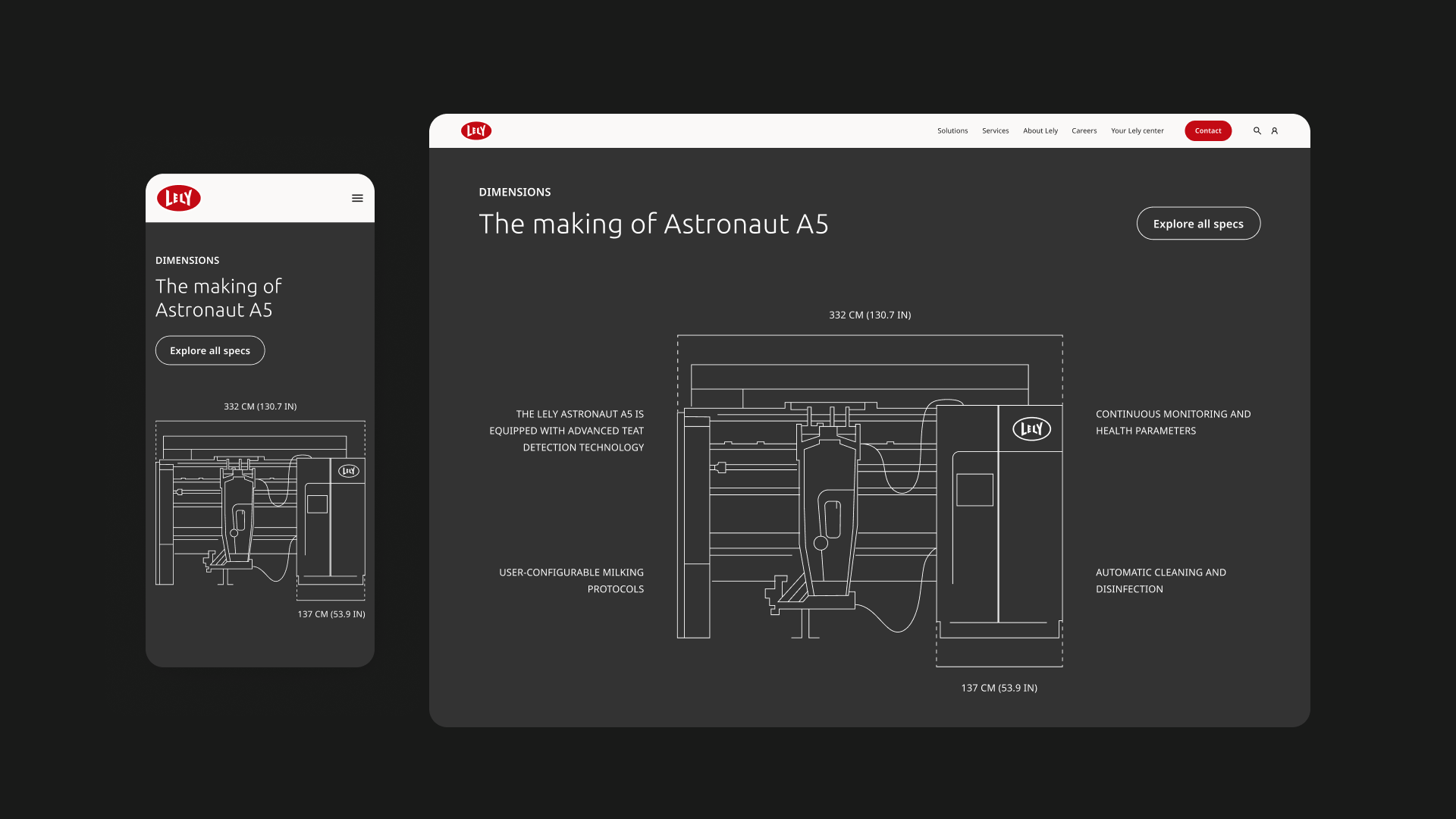Click the teat detection technology label
The image size is (1456, 819).
(566, 431)
